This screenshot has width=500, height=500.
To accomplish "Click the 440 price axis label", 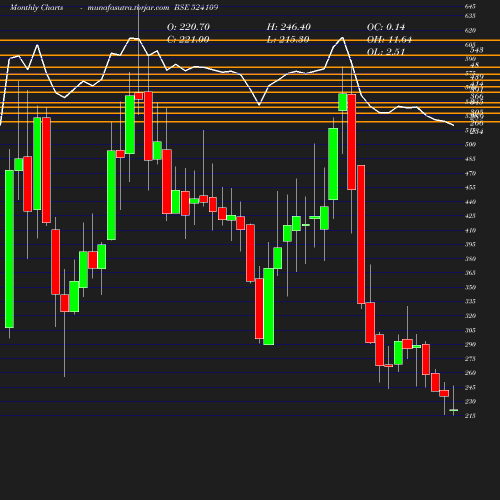I will click(470, 202).
